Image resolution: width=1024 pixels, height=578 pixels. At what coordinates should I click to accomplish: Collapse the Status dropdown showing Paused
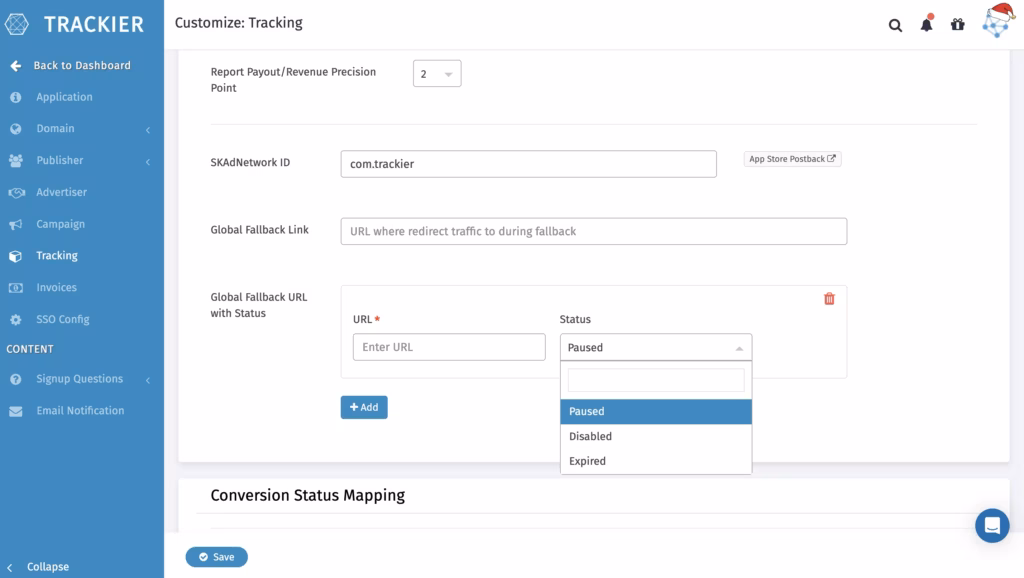[656, 347]
